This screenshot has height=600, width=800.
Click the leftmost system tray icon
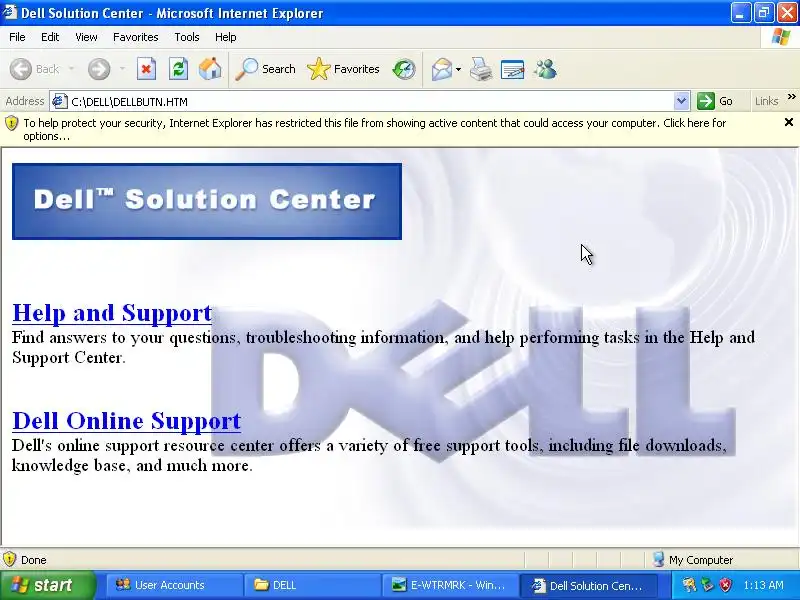(x=689, y=585)
